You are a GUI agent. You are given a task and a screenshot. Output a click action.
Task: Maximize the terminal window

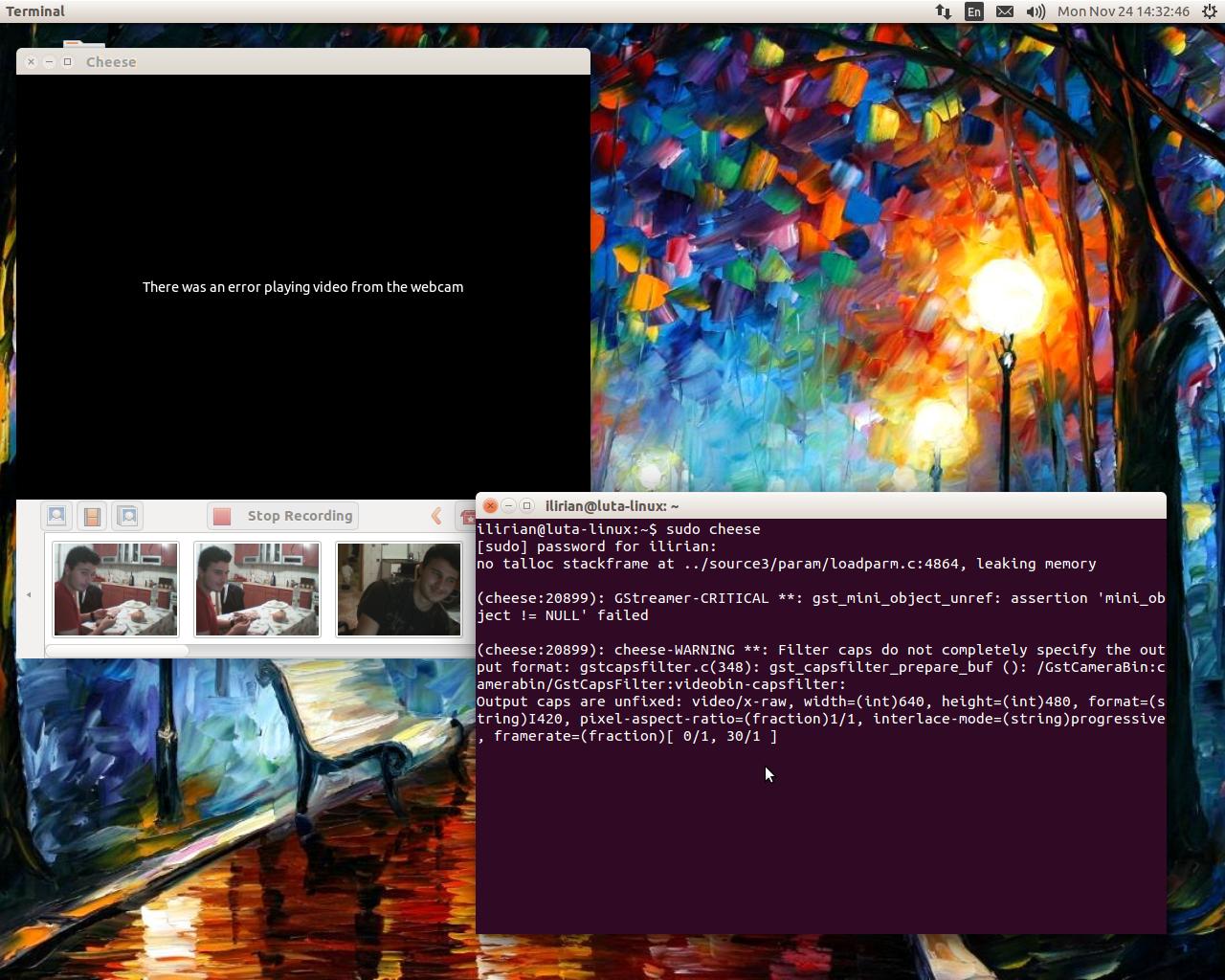[526, 505]
